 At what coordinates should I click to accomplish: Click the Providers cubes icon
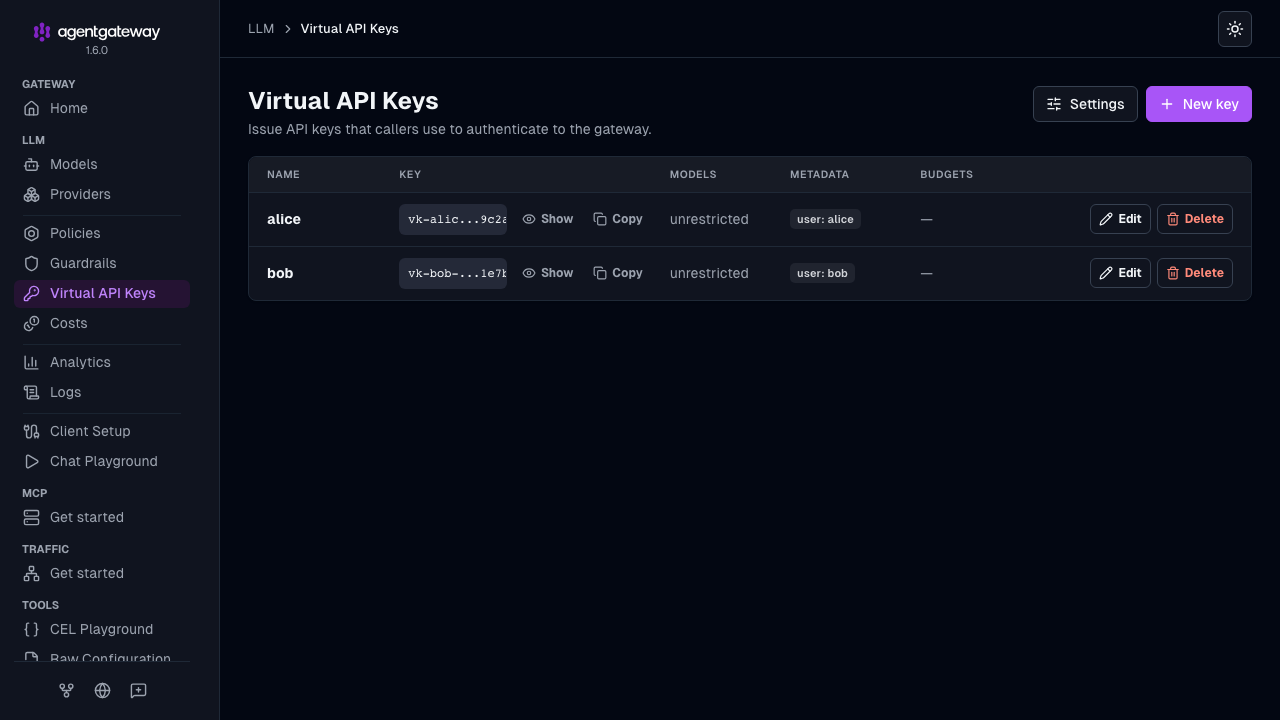point(31,194)
